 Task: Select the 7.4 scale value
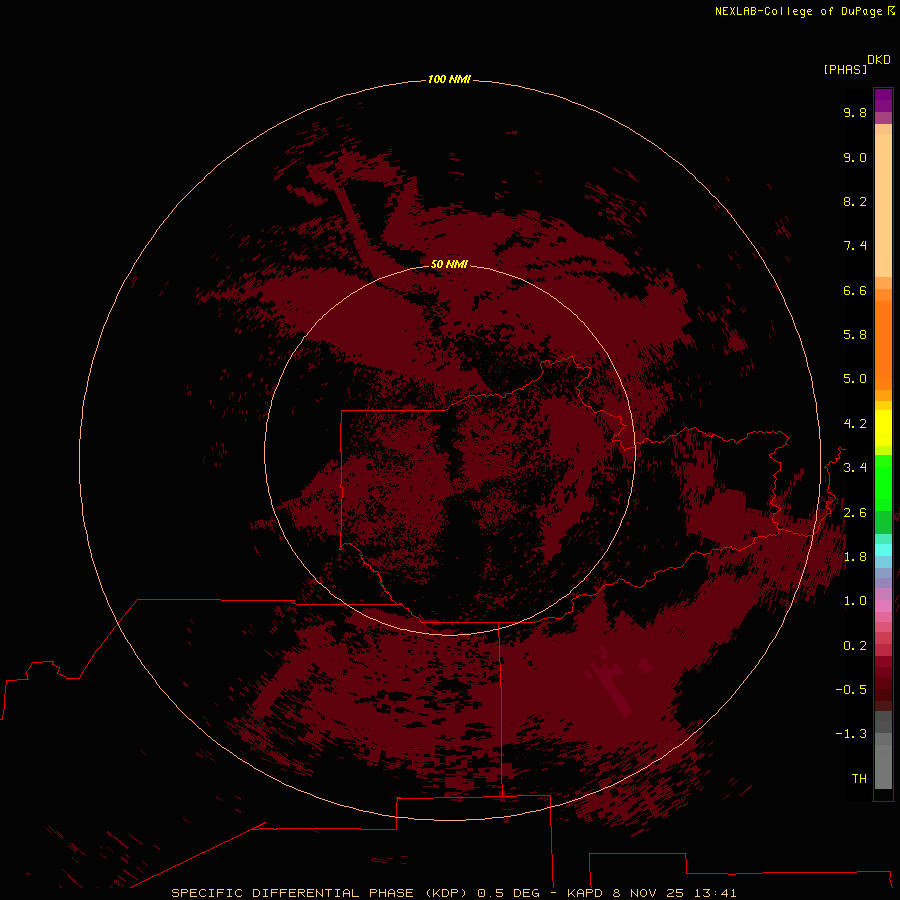[855, 246]
